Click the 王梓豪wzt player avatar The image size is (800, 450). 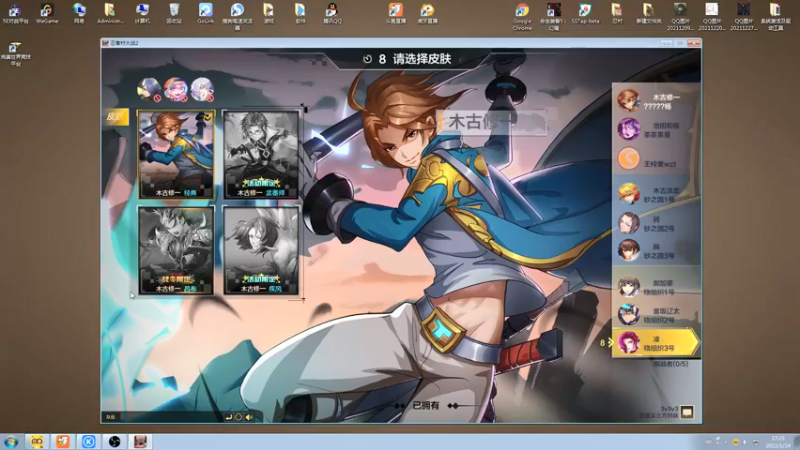[628, 159]
